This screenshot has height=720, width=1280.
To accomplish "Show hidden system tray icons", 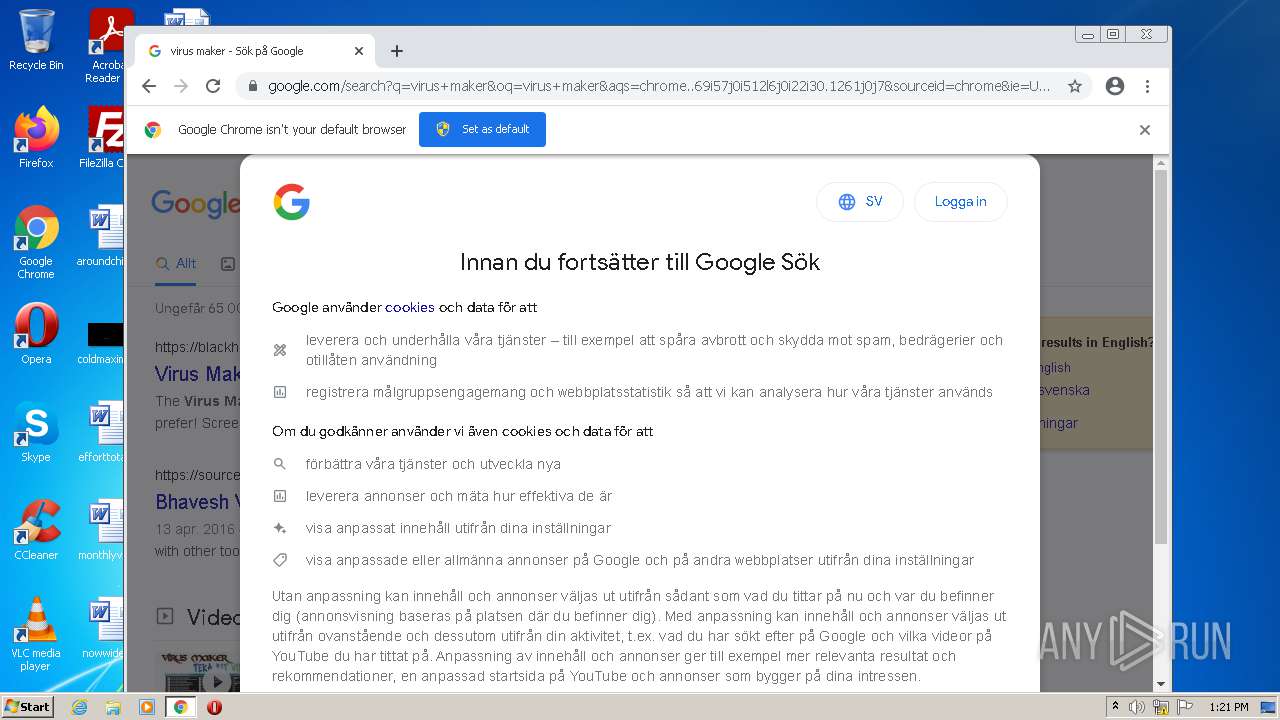I will pyautogui.click(x=1116, y=707).
